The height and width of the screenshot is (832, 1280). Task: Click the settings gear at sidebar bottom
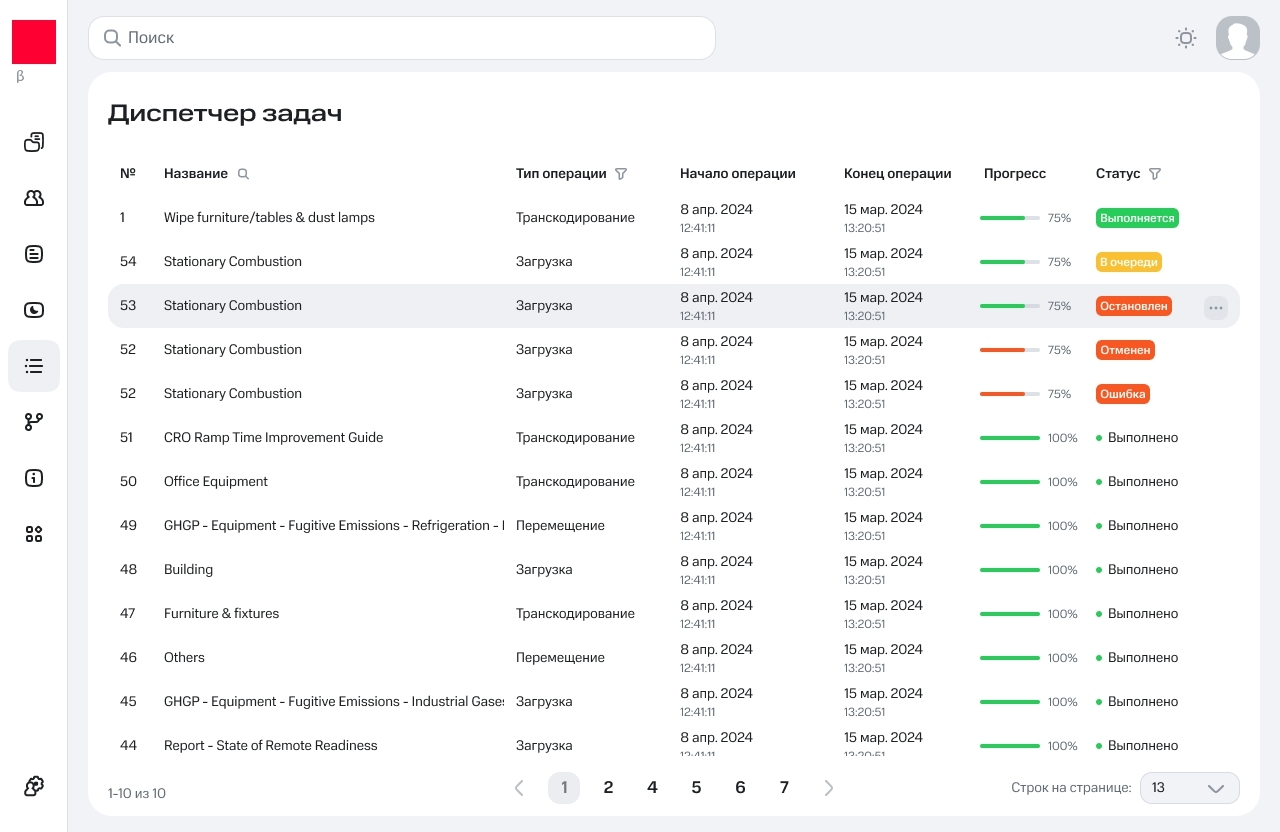point(34,786)
